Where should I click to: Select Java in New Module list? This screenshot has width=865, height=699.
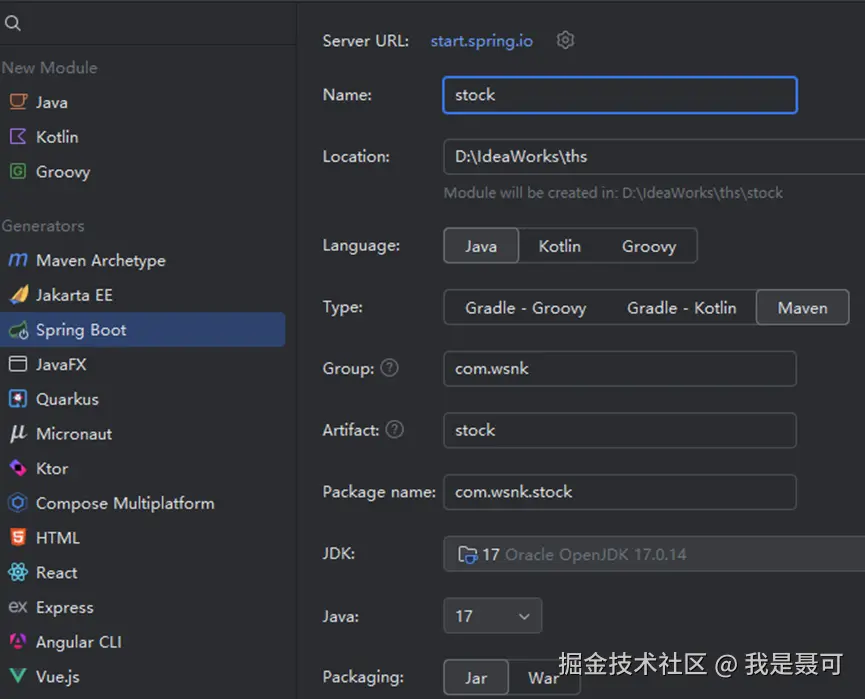pos(142,102)
